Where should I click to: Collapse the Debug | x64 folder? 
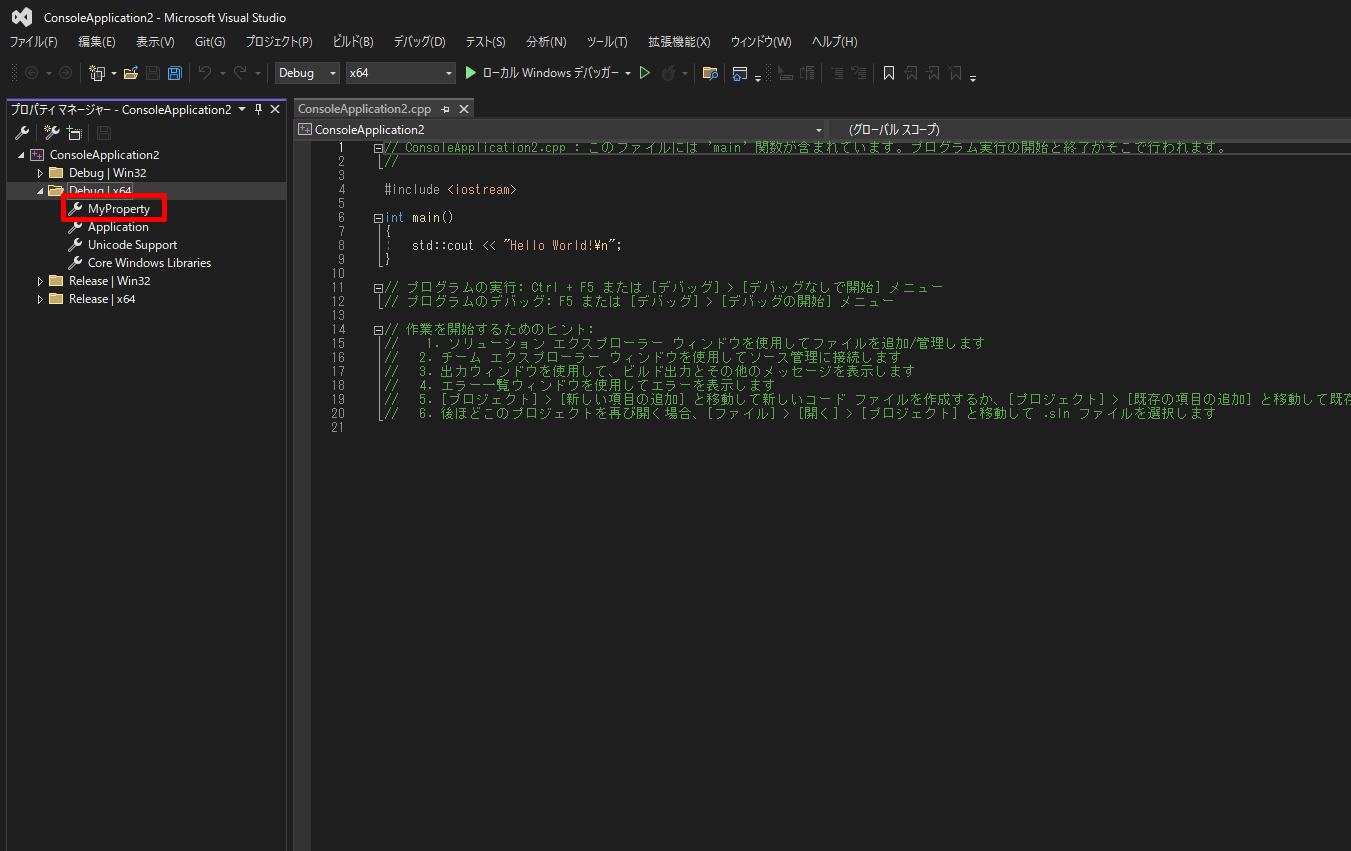click(41, 191)
